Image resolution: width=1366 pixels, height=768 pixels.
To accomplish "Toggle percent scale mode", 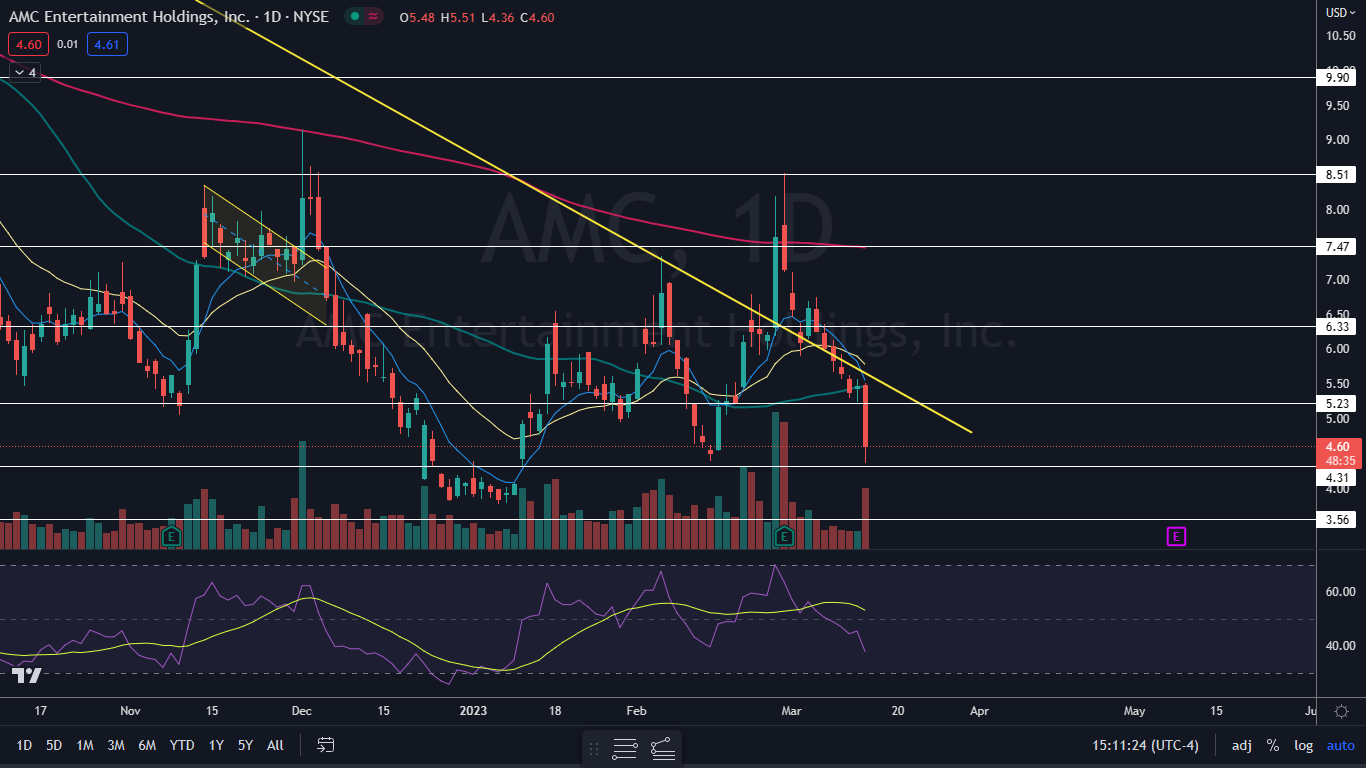I will coord(1272,745).
